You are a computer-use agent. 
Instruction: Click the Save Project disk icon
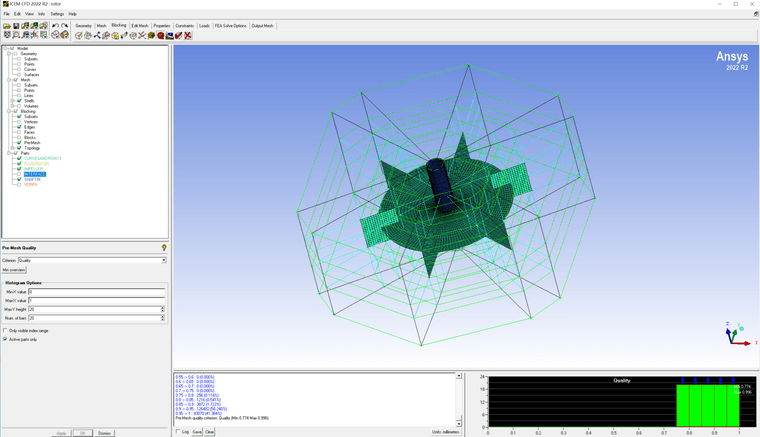point(16,26)
